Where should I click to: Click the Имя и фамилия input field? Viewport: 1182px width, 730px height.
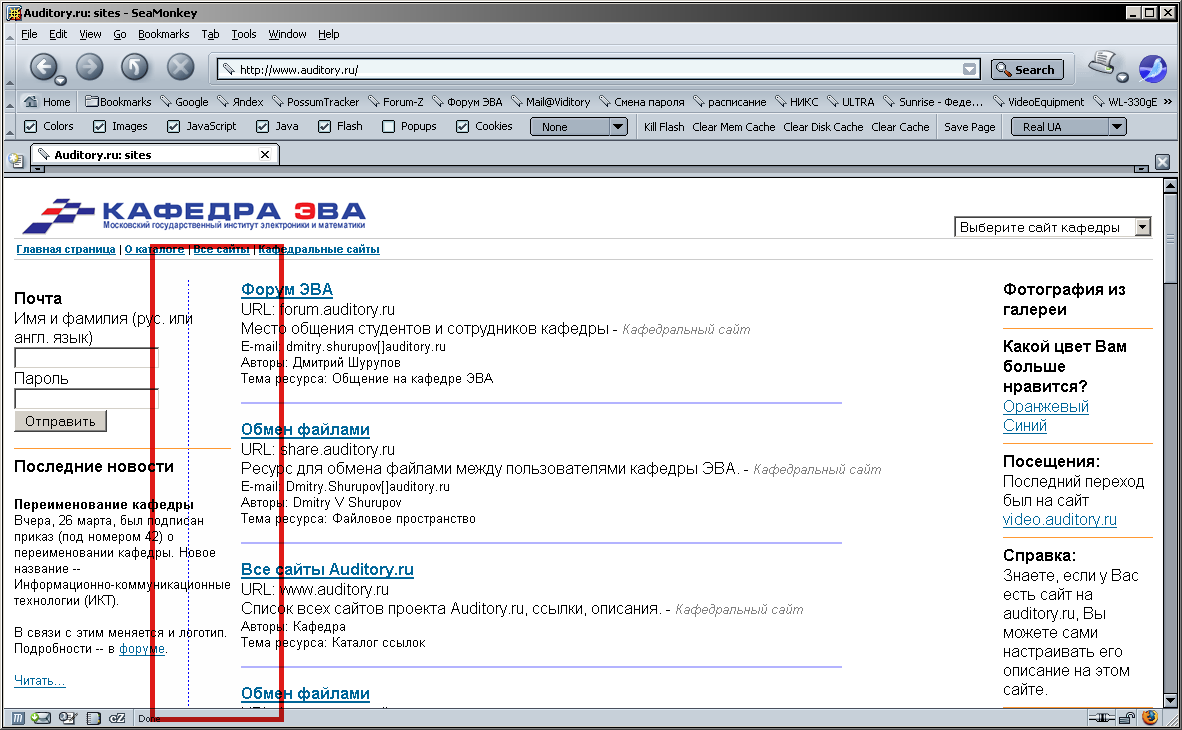86,358
